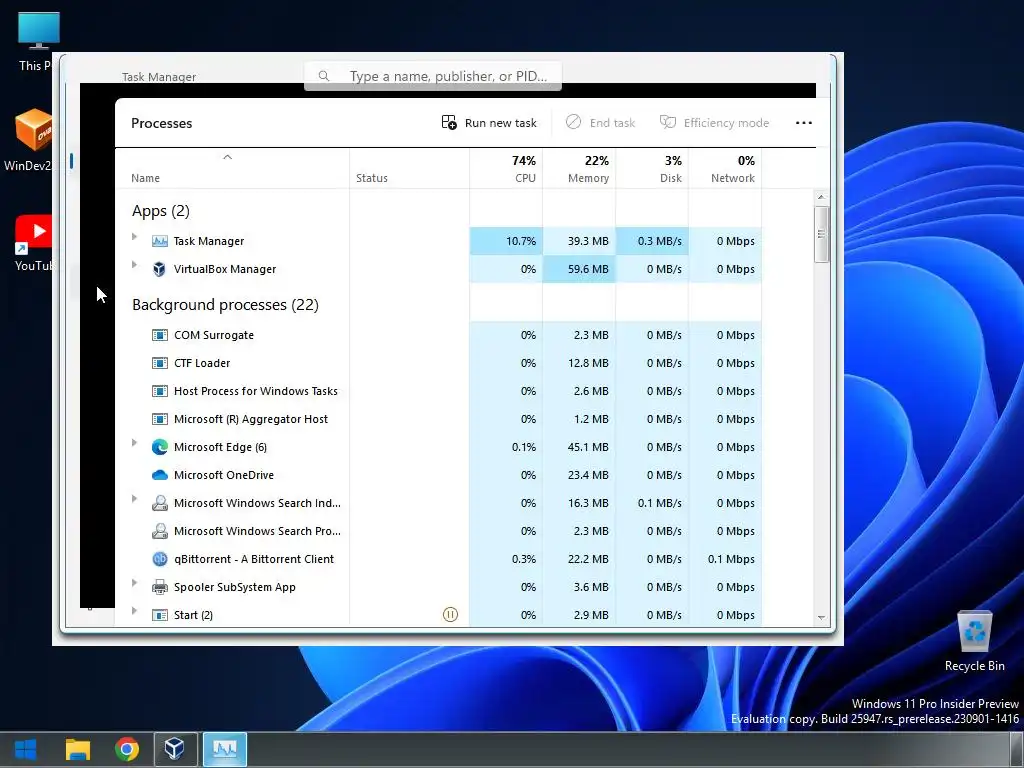The height and width of the screenshot is (768, 1024).
Task: Select the YouTube shortcut on desktop
Action: 33,243
